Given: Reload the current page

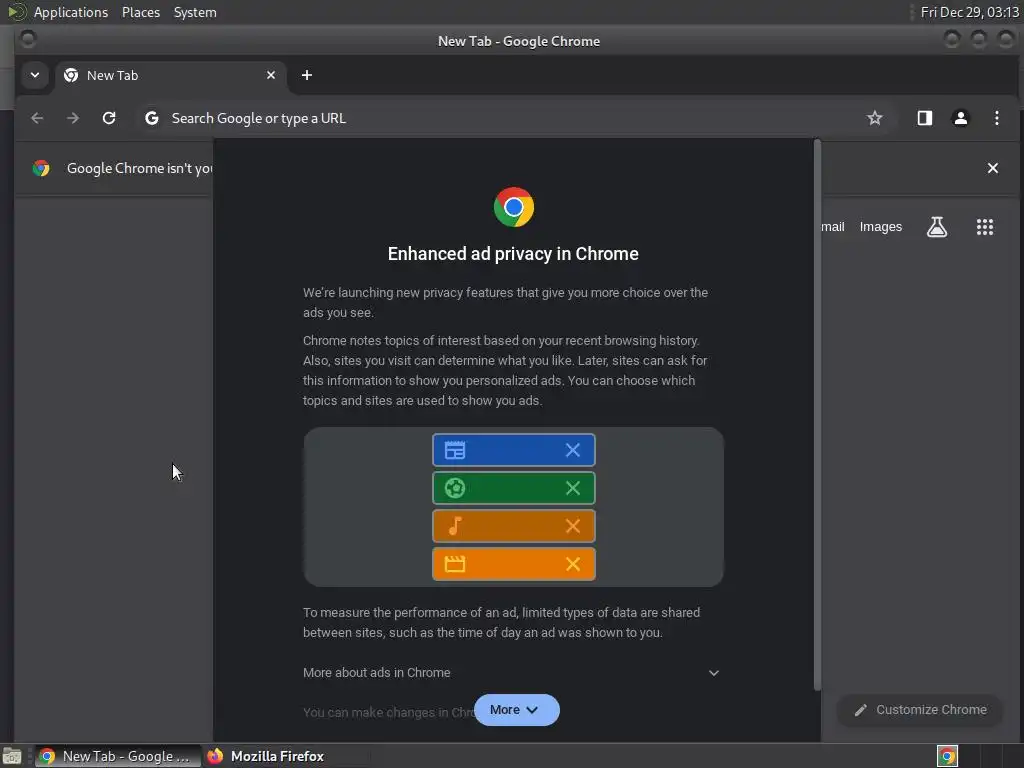Looking at the screenshot, I should click(x=109, y=118).
